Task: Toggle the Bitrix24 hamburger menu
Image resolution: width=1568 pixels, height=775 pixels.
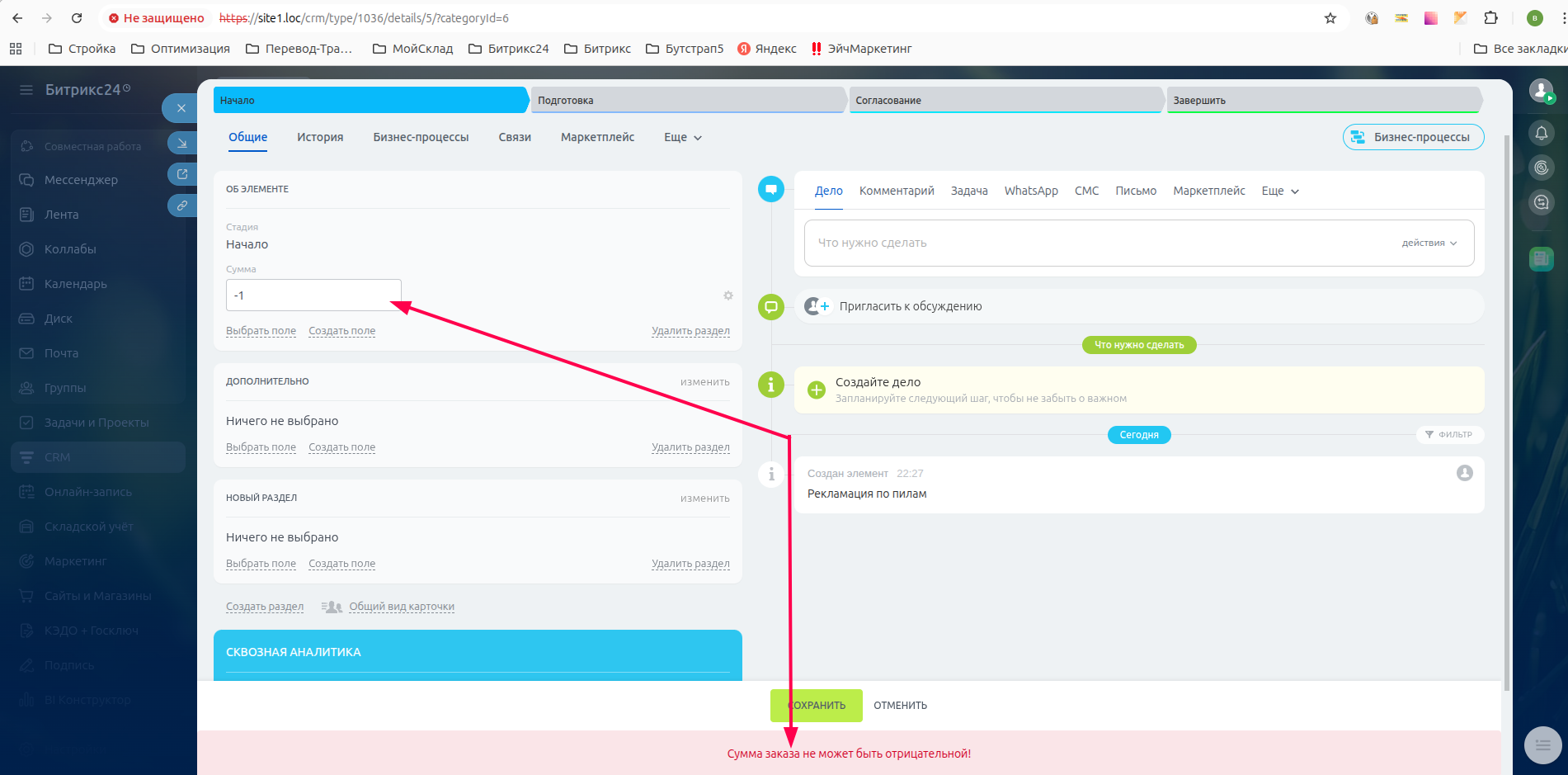Action: tap(26, 90)
